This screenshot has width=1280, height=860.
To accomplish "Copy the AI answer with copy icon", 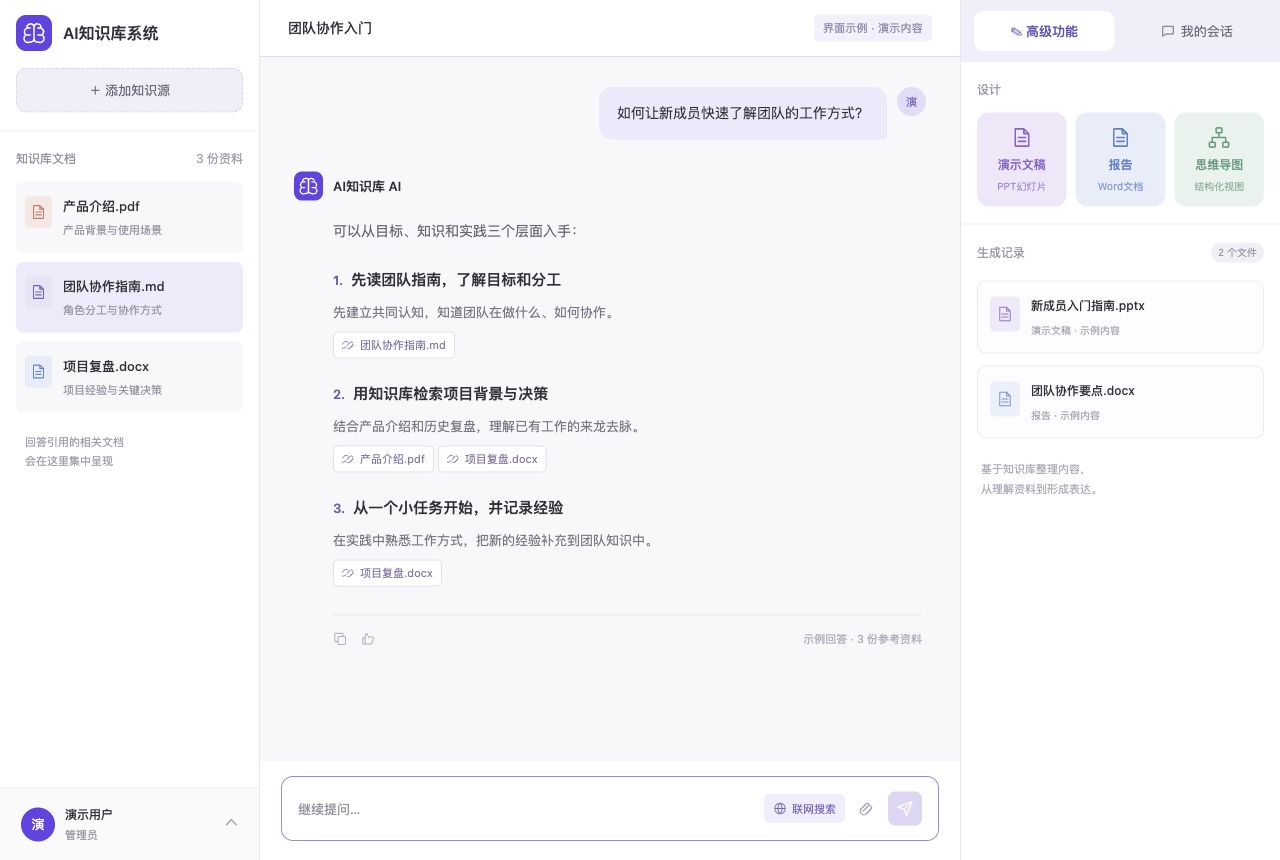I will (340, 639).
